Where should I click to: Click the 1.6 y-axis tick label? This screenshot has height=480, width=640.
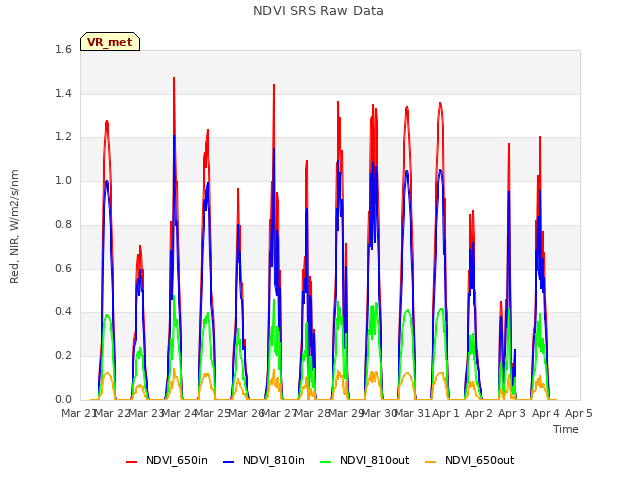click(63, 50)
